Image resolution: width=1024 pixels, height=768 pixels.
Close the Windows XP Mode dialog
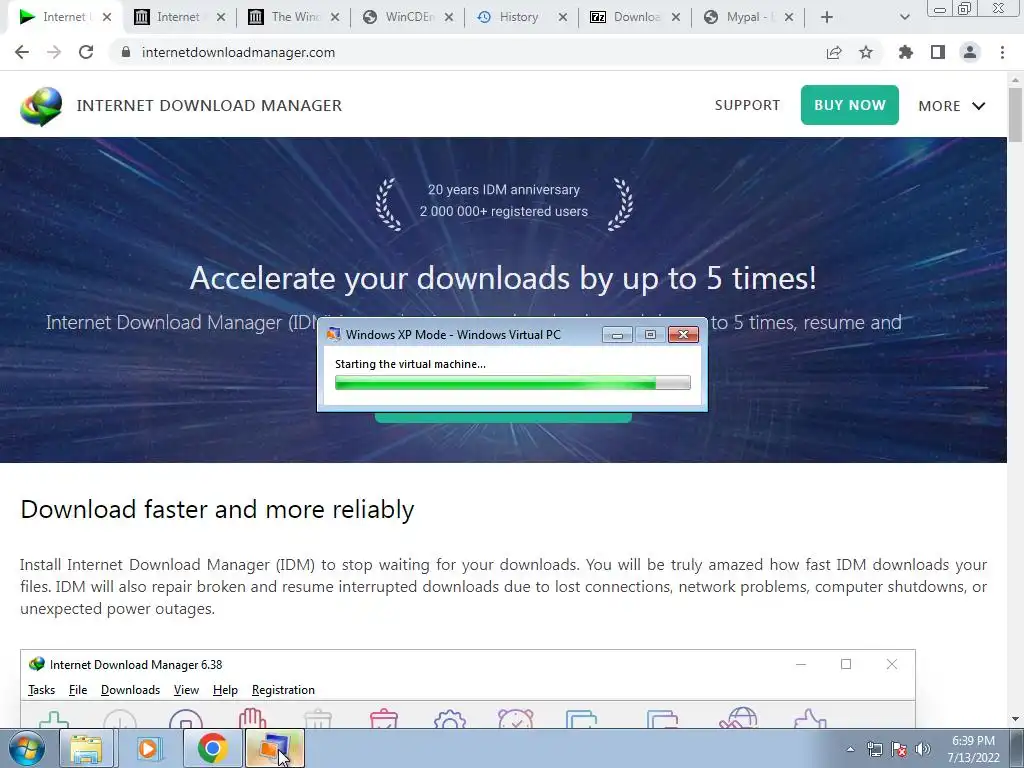point(683,335)
